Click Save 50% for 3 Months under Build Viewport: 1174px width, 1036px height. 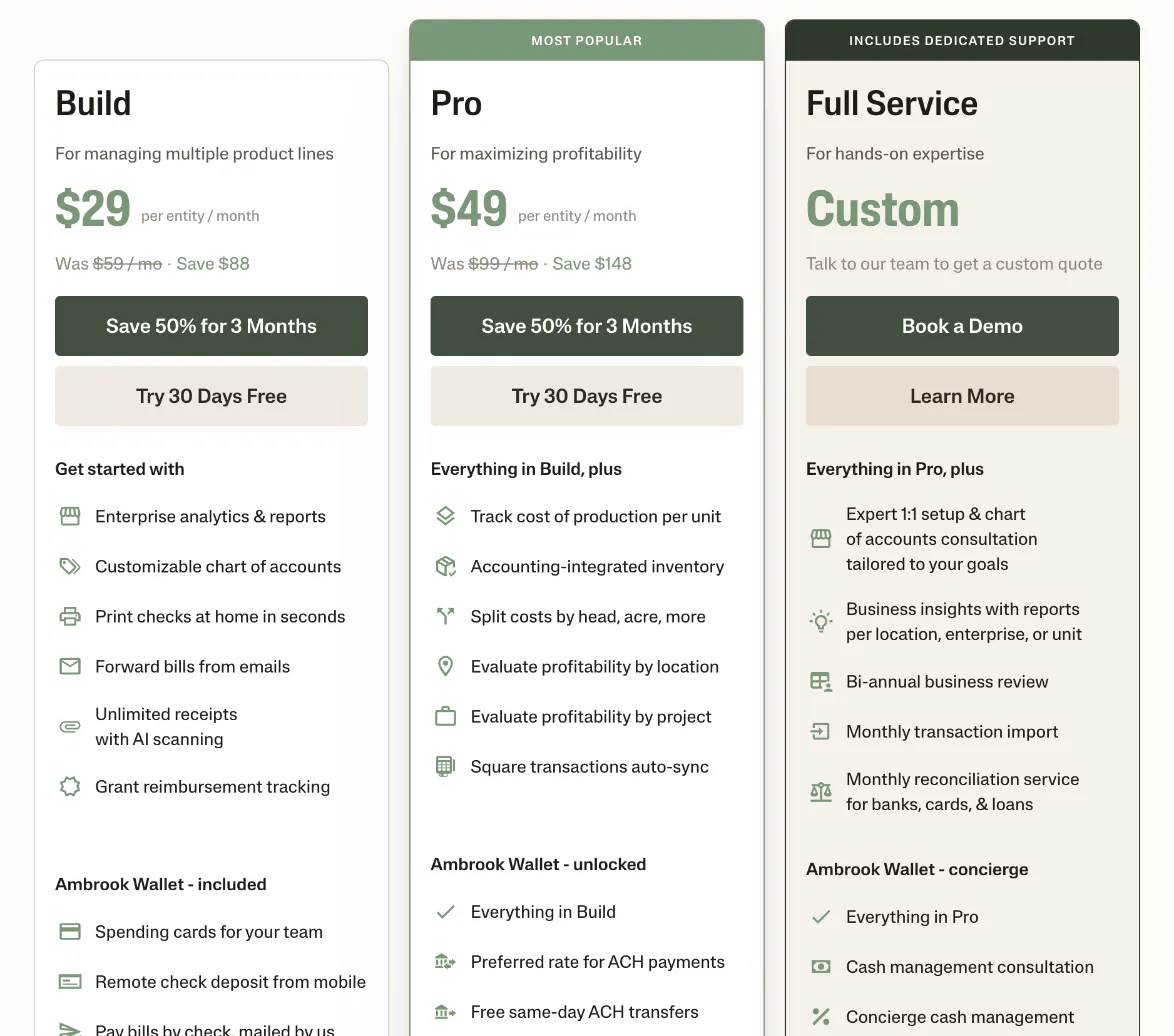click(x=211, y=326)
